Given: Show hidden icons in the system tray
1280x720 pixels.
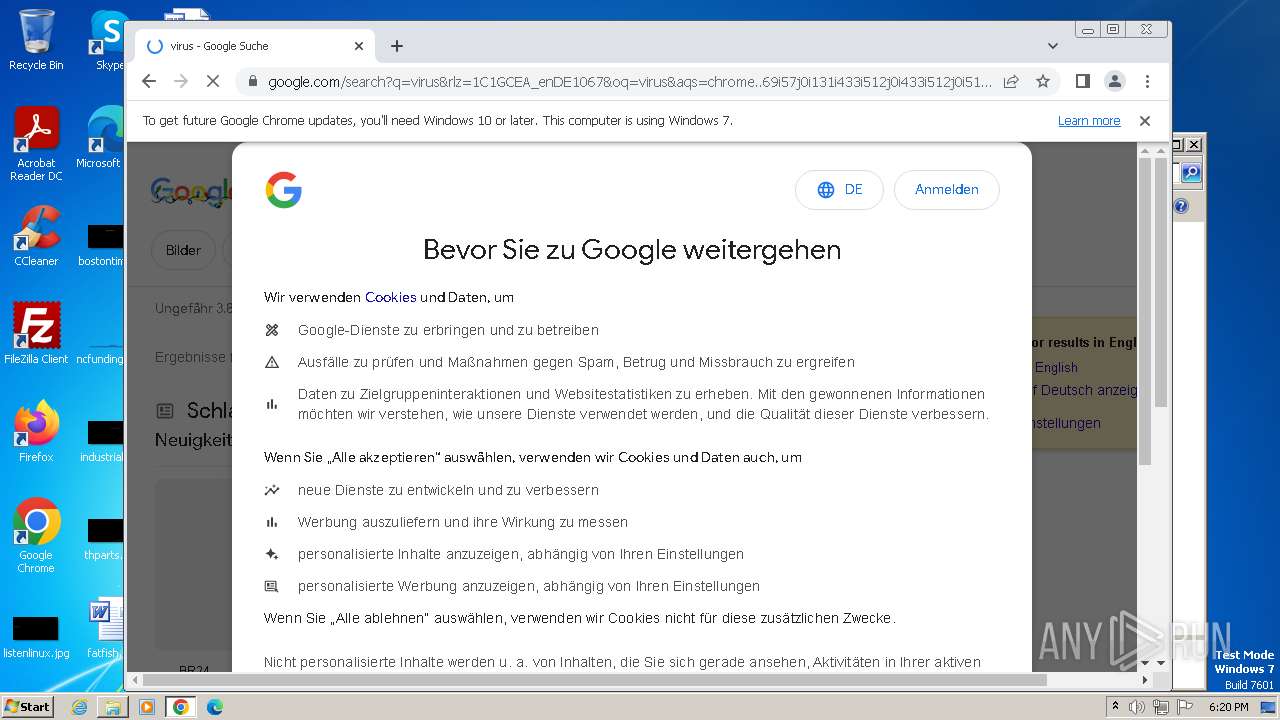Looking at the screenshot, I should point(1115,707).
